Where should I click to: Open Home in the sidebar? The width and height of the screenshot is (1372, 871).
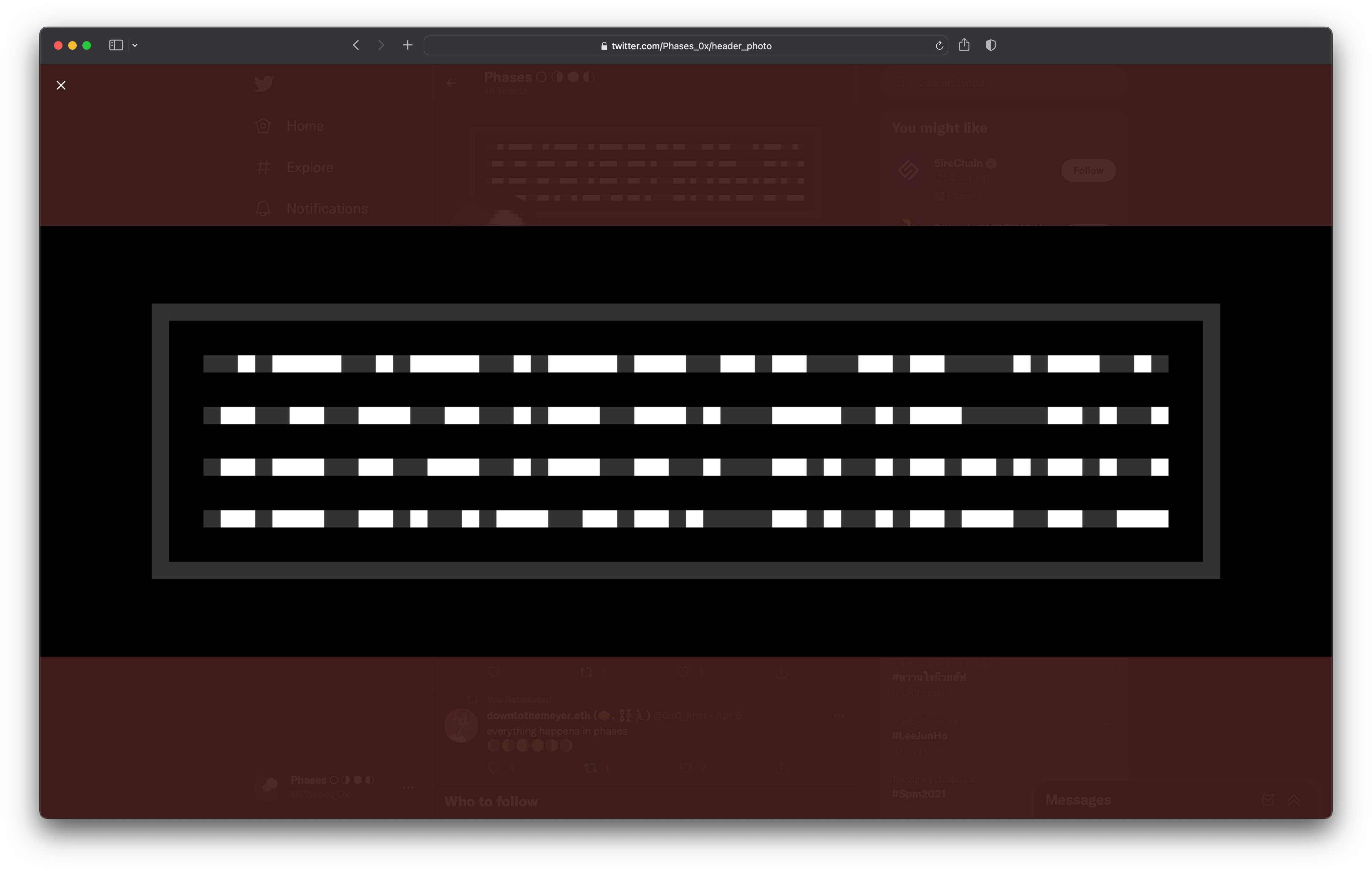coord(305,126)
